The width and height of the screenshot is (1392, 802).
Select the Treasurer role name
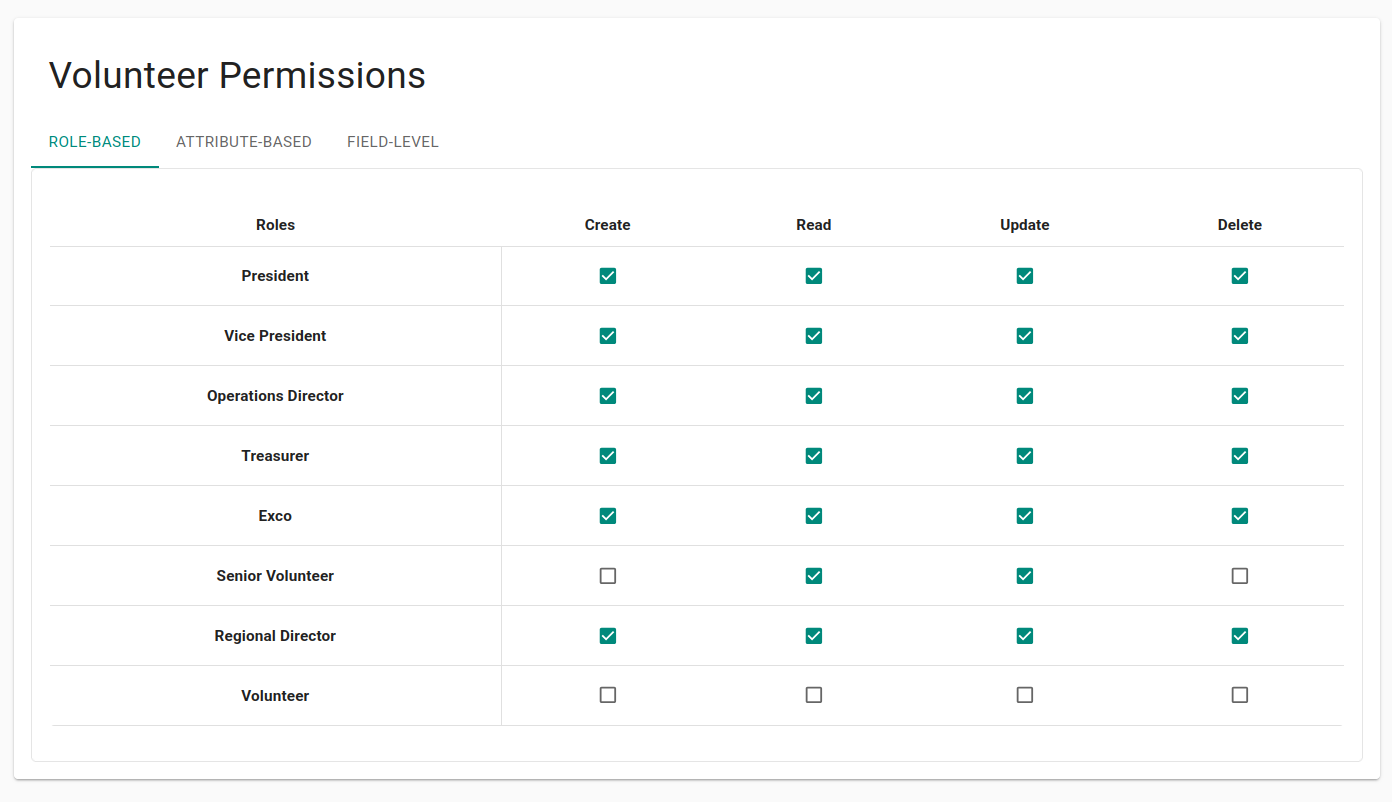click(275, 456)
